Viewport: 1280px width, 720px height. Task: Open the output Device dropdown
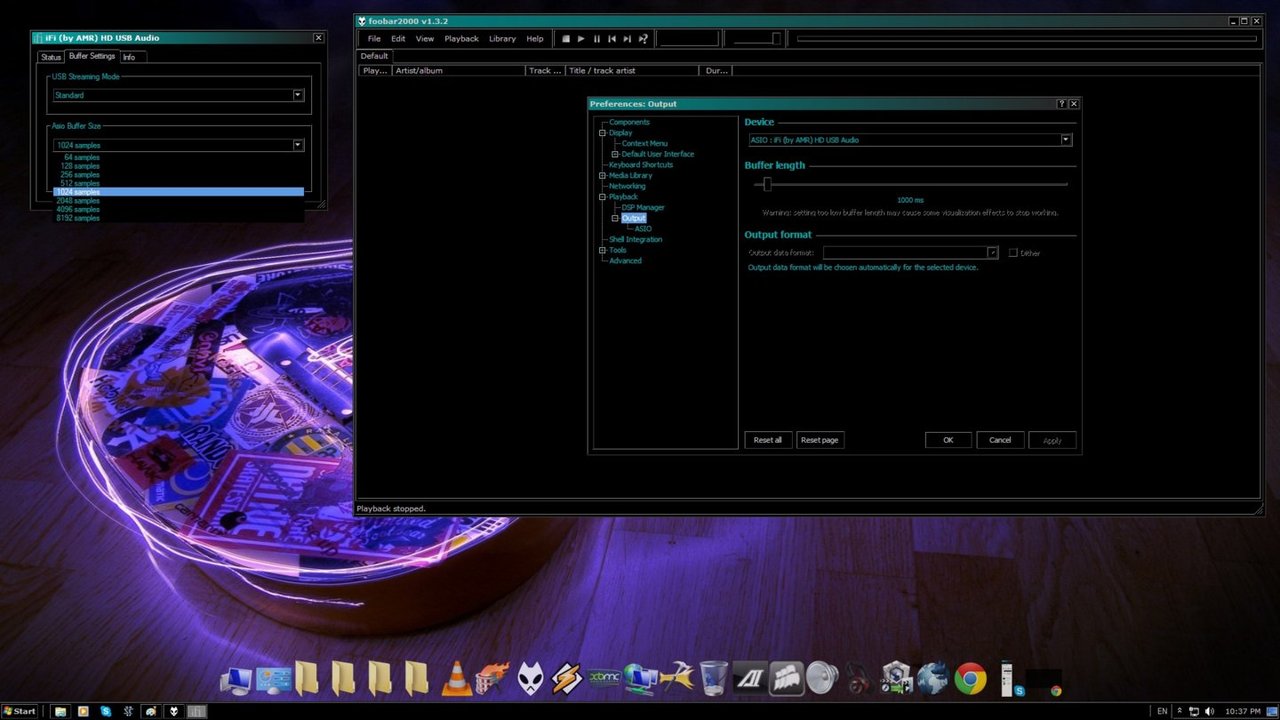(1066, 140)
